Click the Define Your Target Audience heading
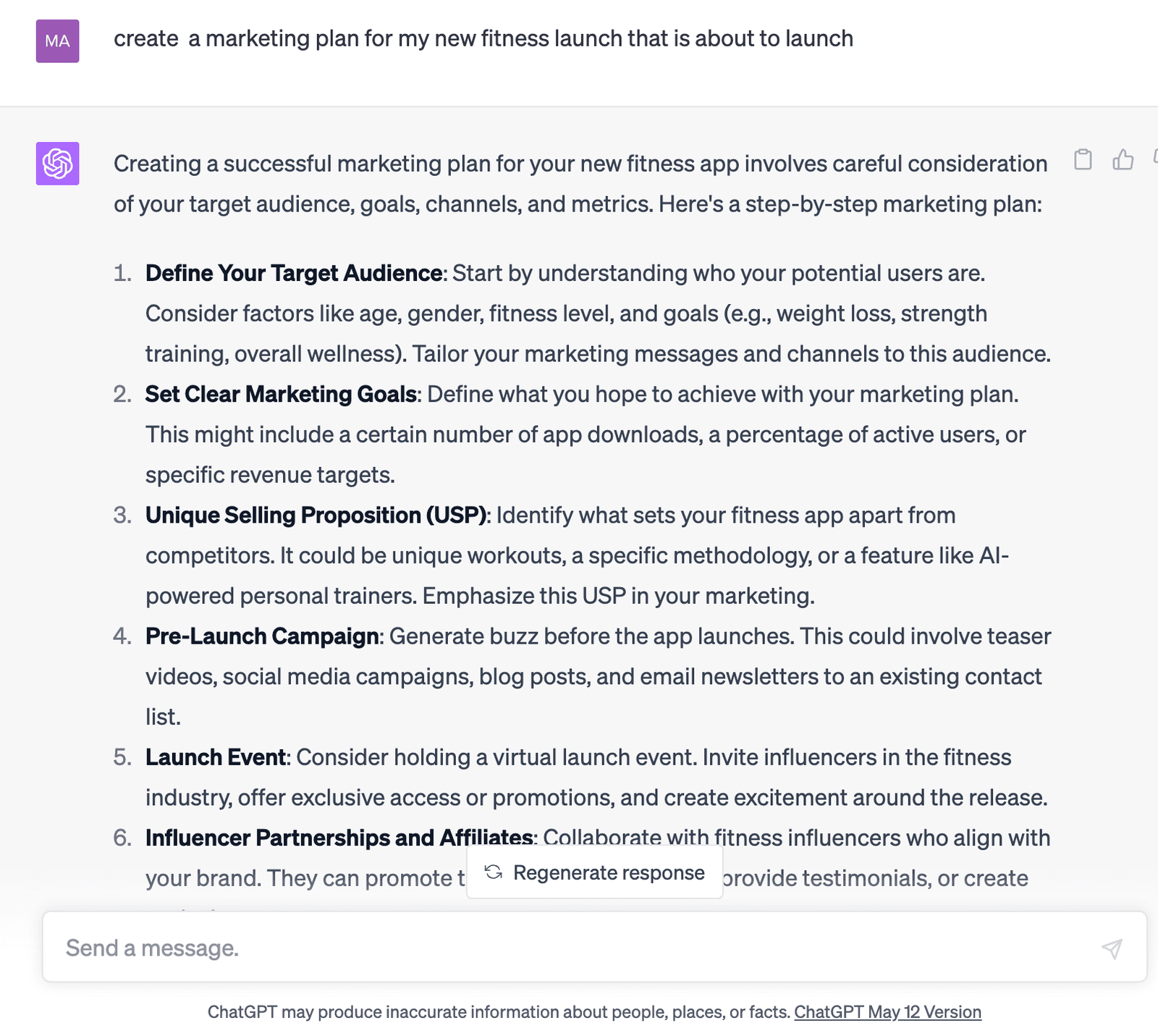Viewport: 1158px width, 1036px height. coord(294,273)
